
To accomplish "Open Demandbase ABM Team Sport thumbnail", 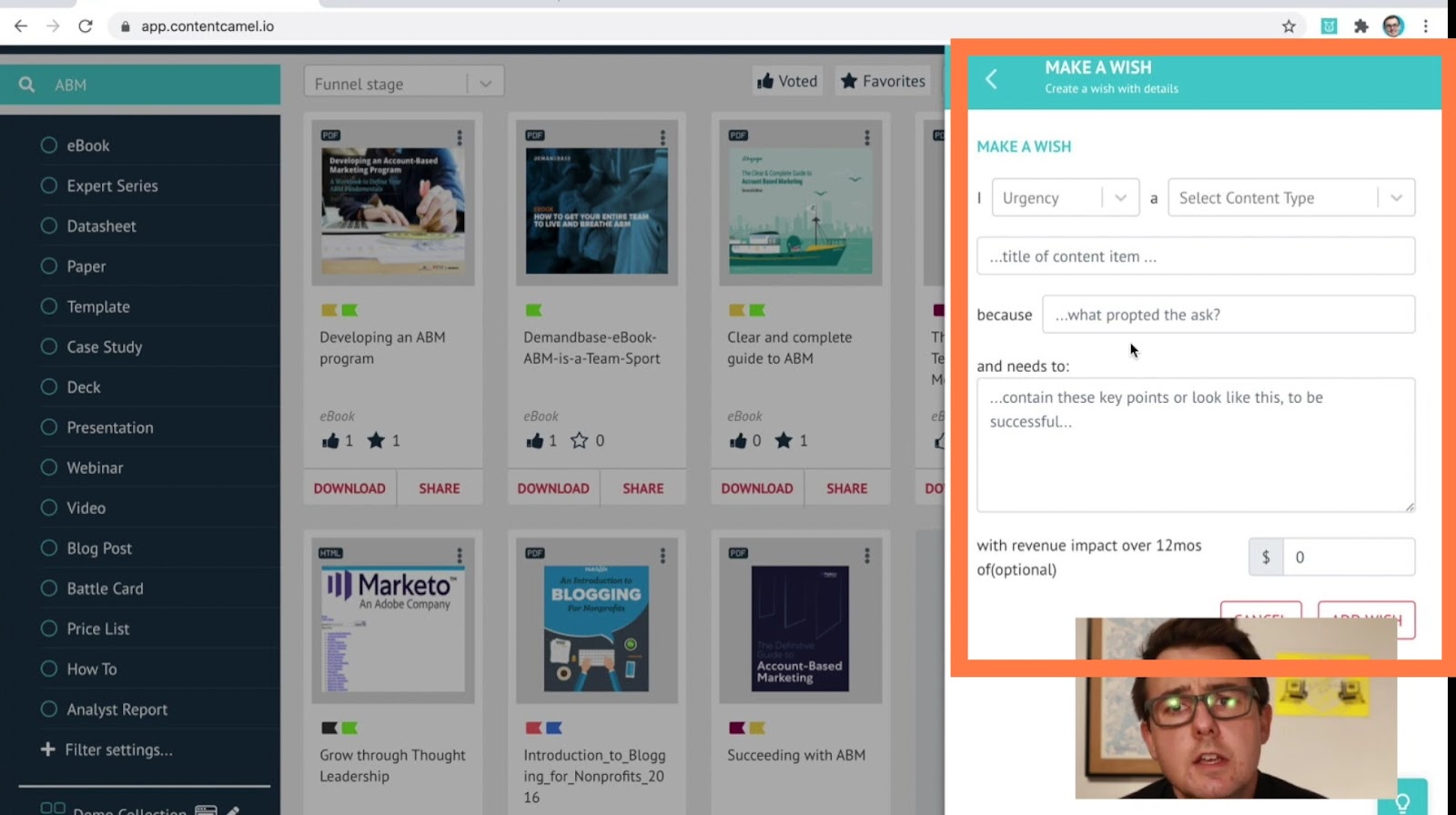I will 597,203.
